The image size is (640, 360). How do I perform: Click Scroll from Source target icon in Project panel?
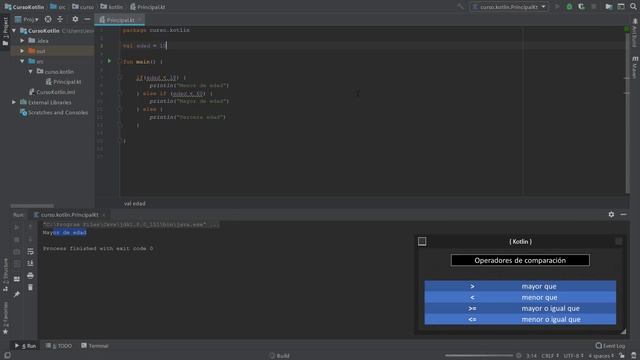click(x=48, y=19)
